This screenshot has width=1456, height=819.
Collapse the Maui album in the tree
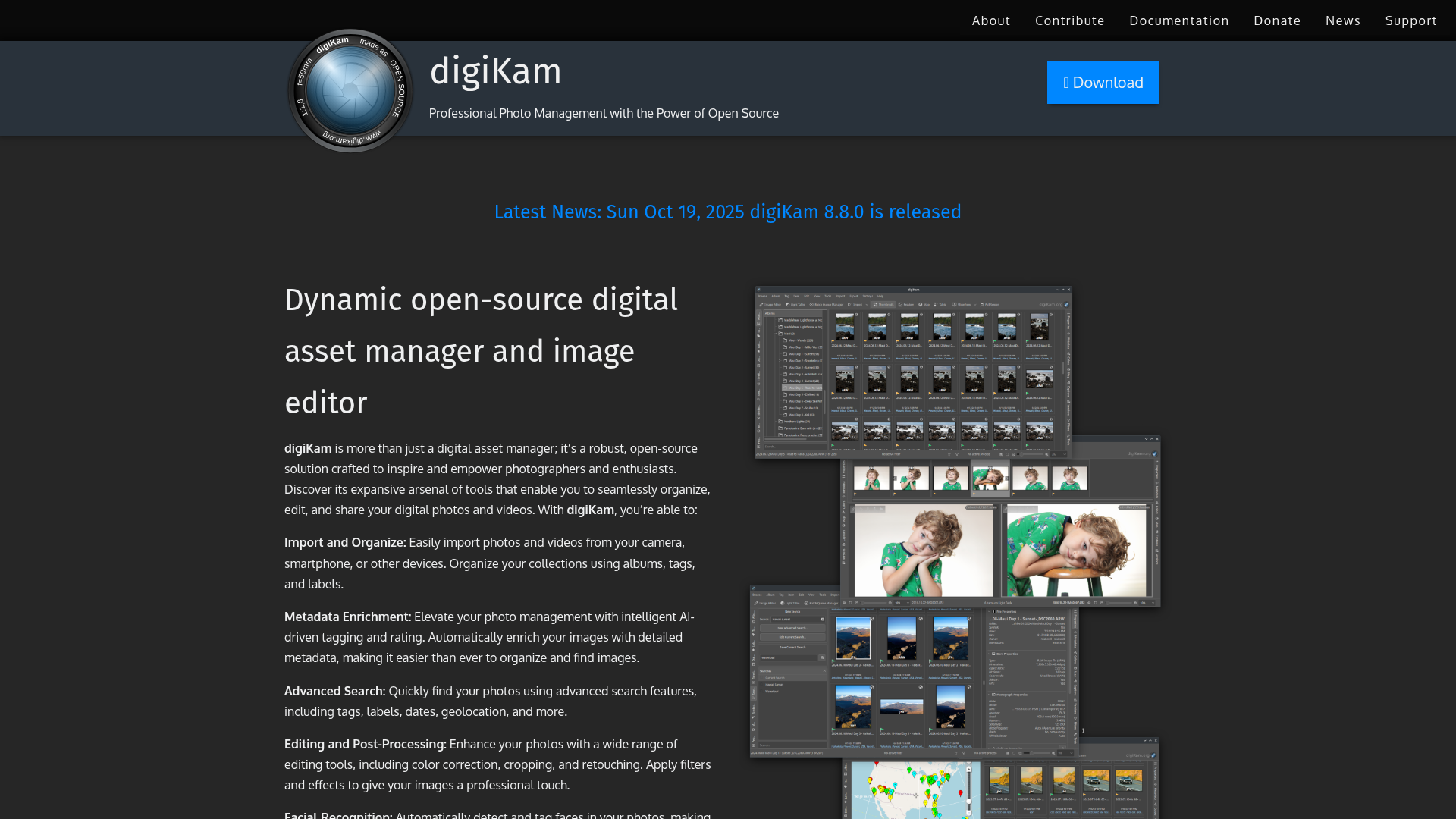pyautogui.click(x=775, y=334)
